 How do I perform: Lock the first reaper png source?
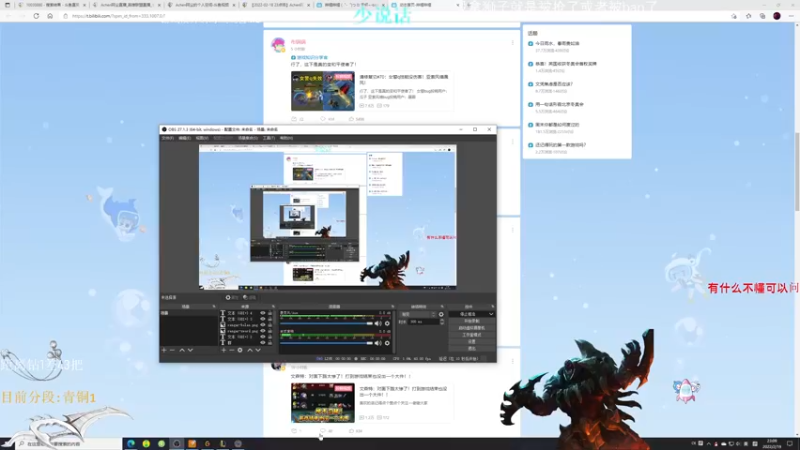(270, 325)
